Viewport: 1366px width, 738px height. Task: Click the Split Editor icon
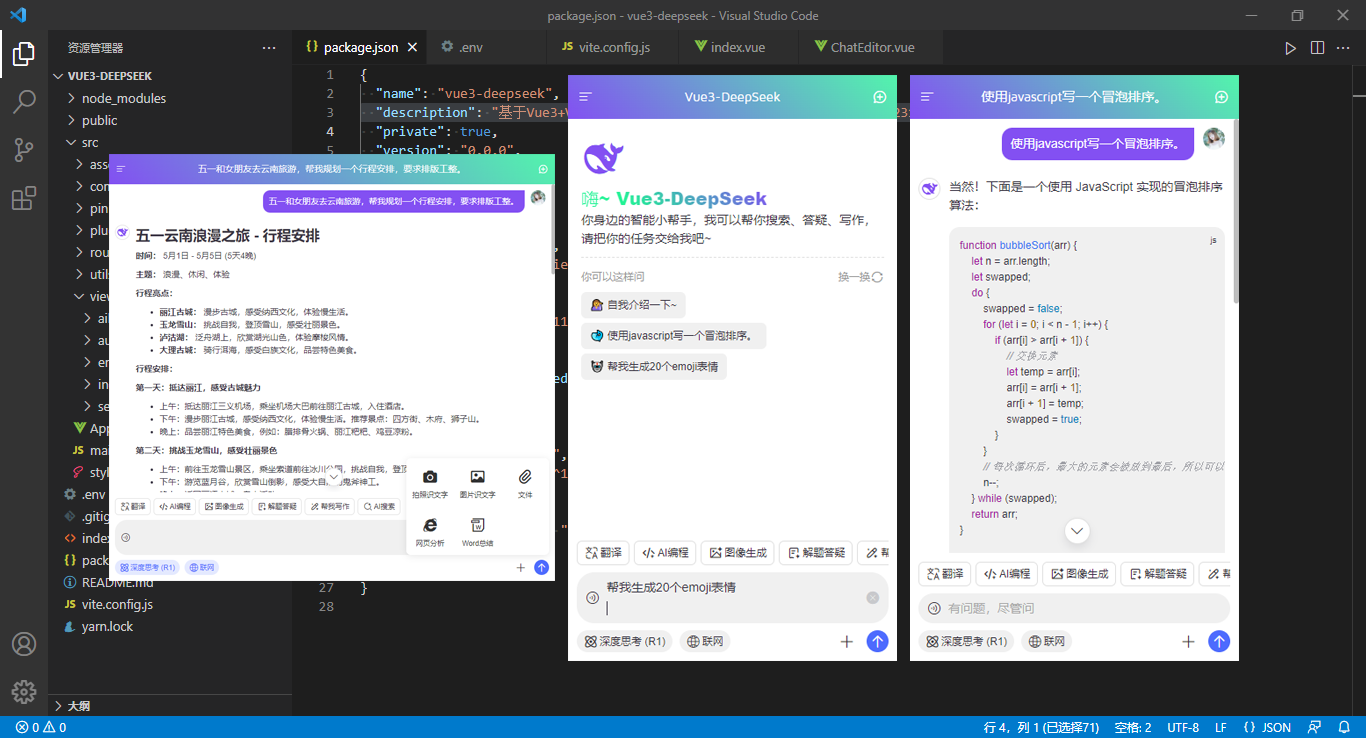(1317, 48)
